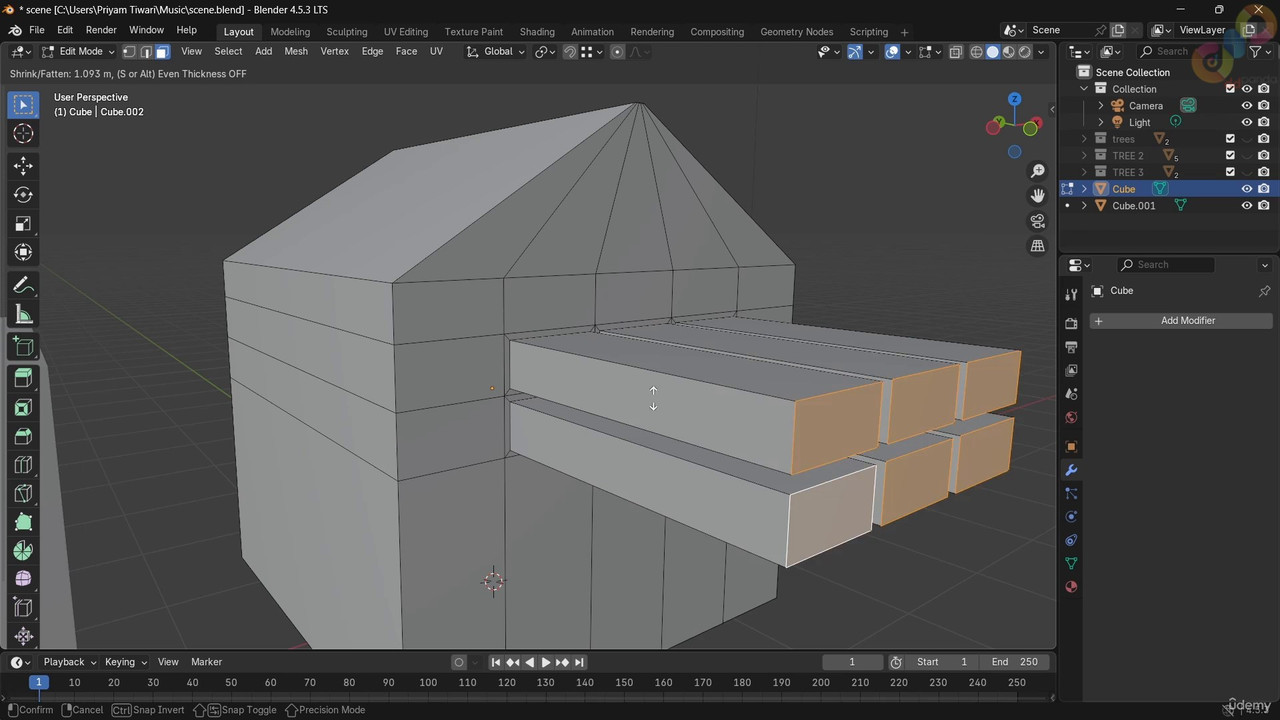Image resolution: width=1280 pixels, height=720 pixels.
Task: Uncheck the trees collection checkbox
Action: tap(1231, 139)
